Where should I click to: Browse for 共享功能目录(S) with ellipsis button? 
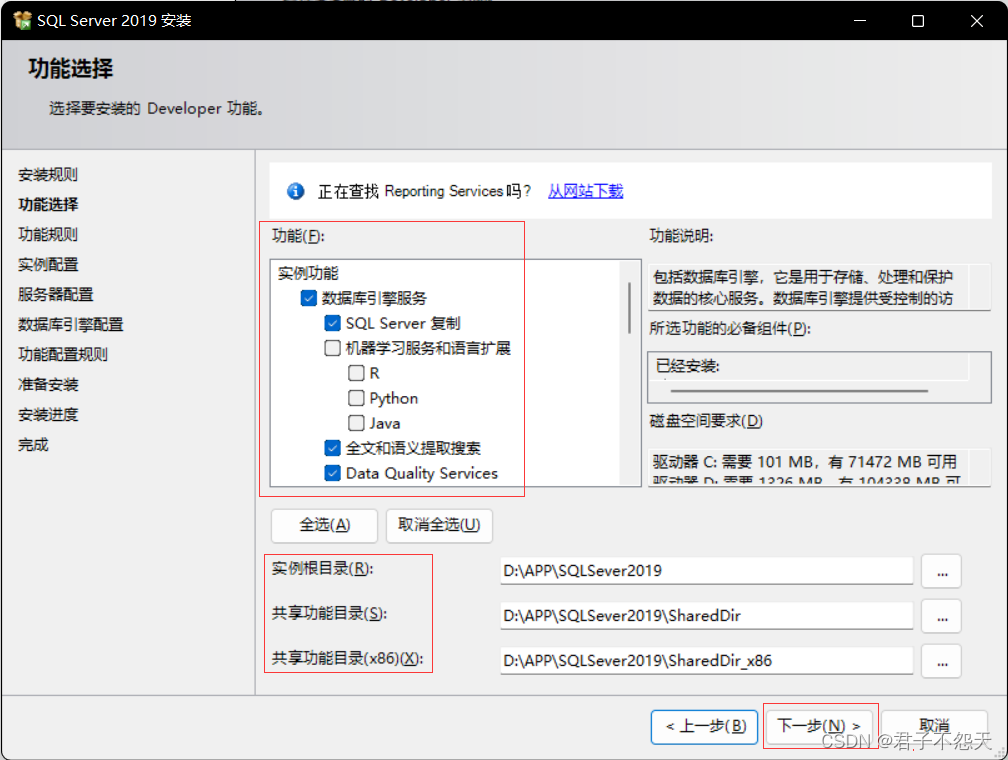click(x=942, y=616)
